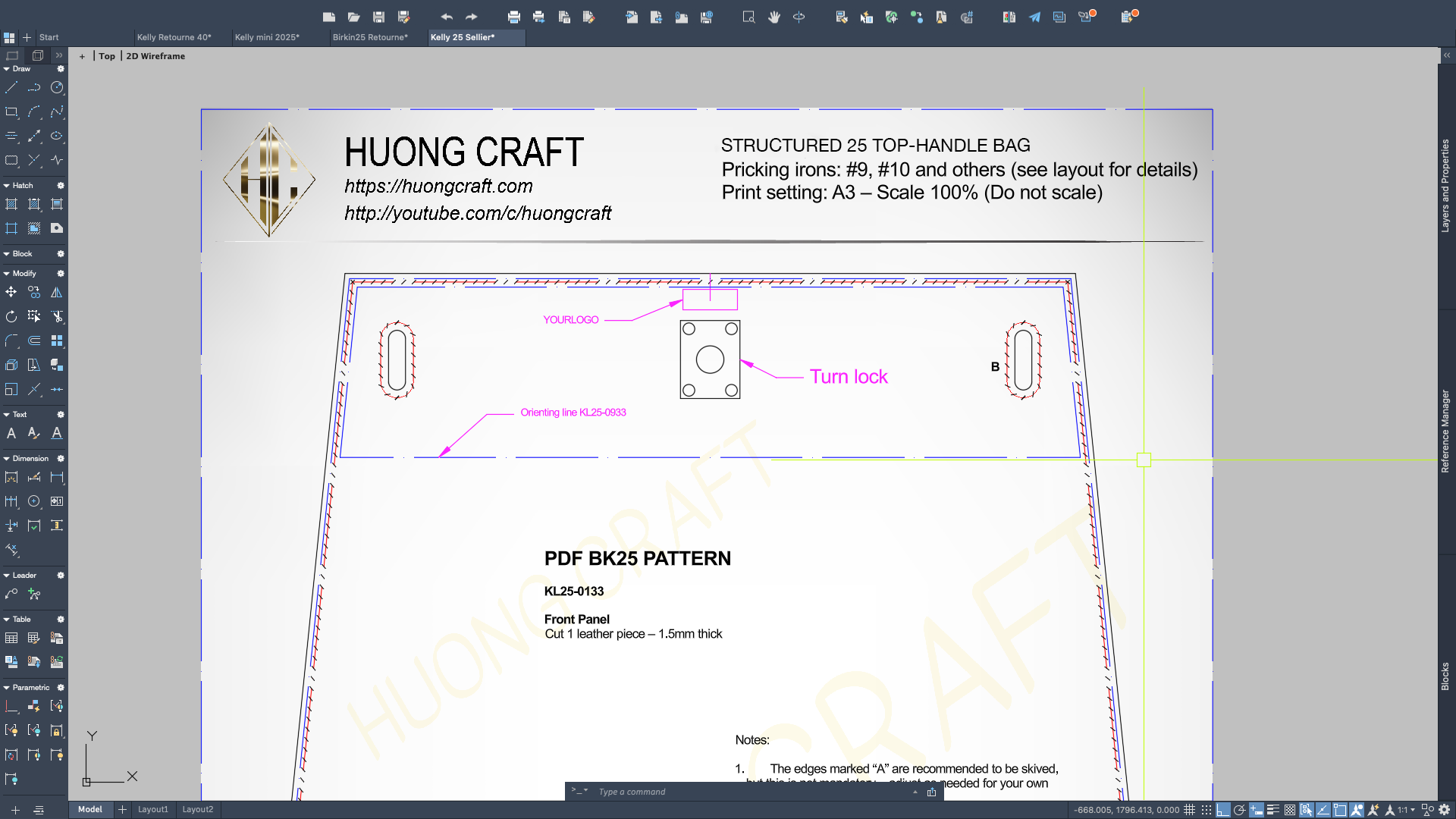Select the Spline tool
1456x819 pixels.
pos(57,112)
